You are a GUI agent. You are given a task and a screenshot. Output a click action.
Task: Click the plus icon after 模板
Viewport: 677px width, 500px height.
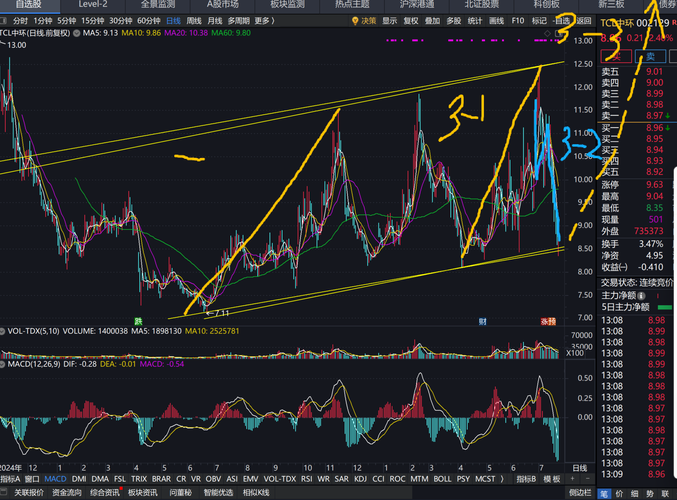tap(573, 479)
